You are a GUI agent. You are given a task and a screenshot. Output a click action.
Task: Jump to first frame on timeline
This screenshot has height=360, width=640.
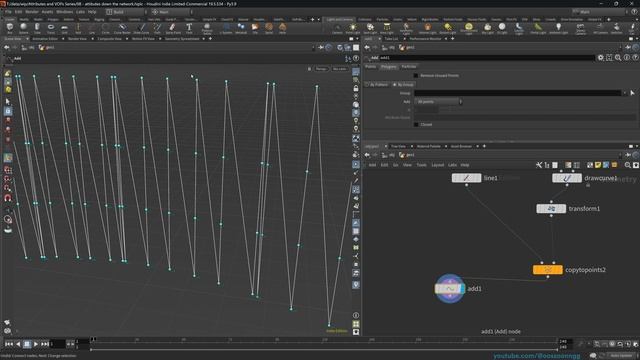(9, 344)
